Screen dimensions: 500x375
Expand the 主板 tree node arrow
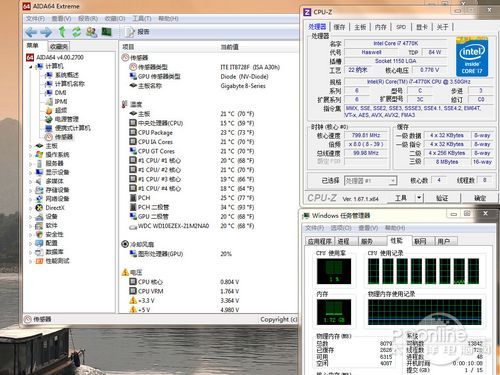click(x=31, y=146)
